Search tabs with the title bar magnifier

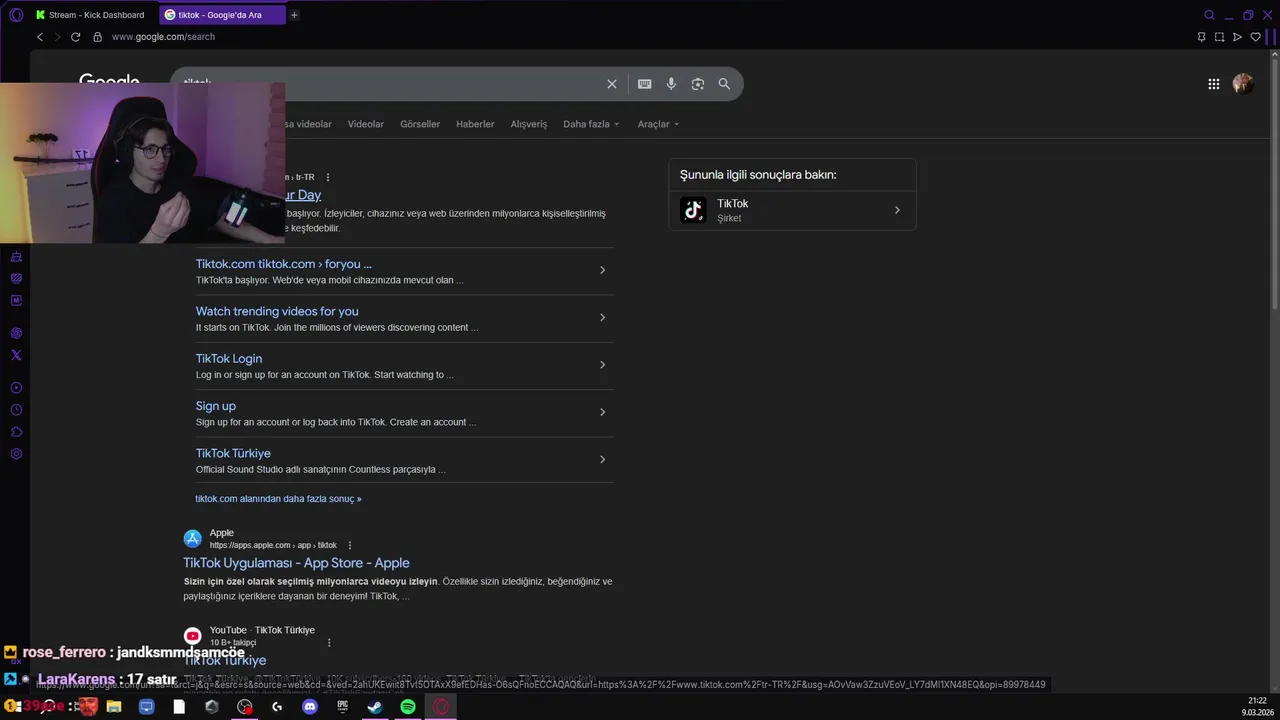[x=1210, y=15]
